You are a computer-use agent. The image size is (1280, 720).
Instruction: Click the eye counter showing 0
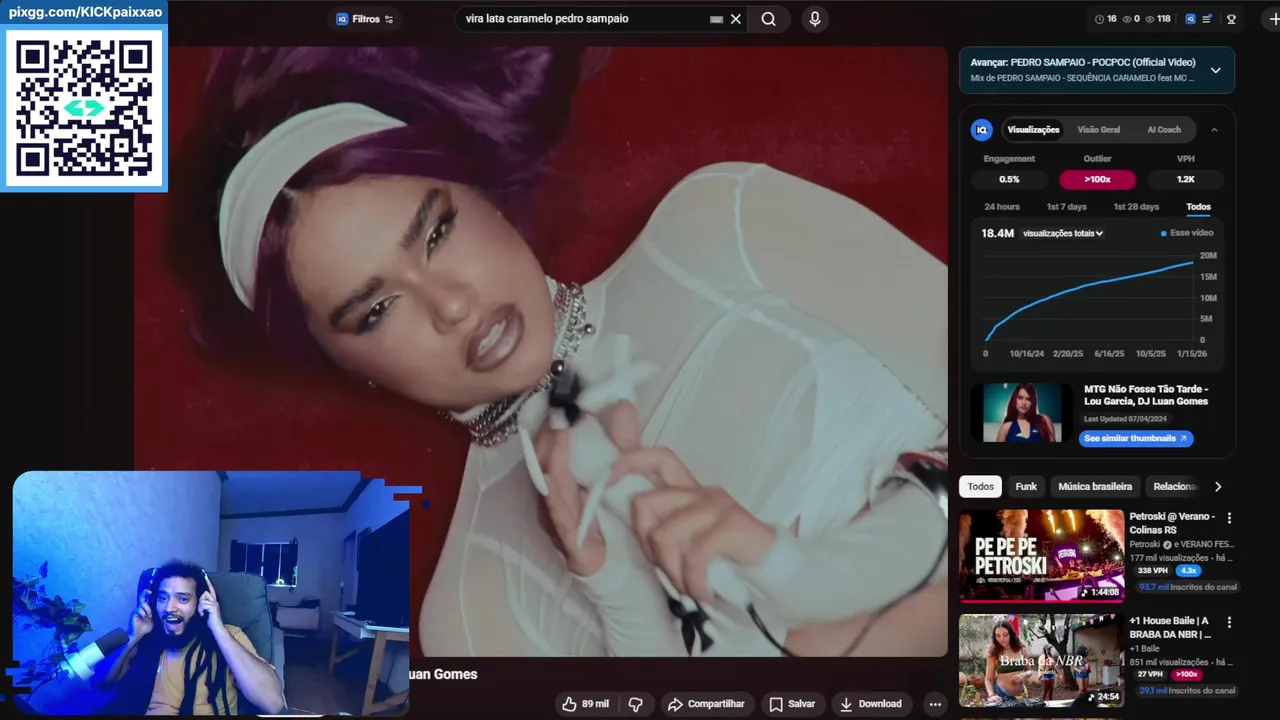(x=1131, y=19)
